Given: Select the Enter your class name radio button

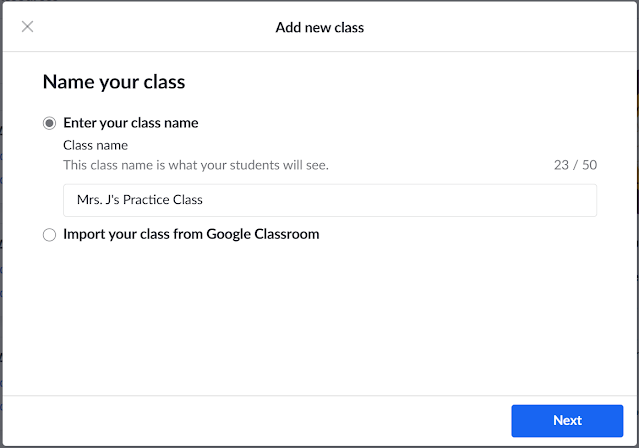Looking at the screenshot, I should point(49,123).
